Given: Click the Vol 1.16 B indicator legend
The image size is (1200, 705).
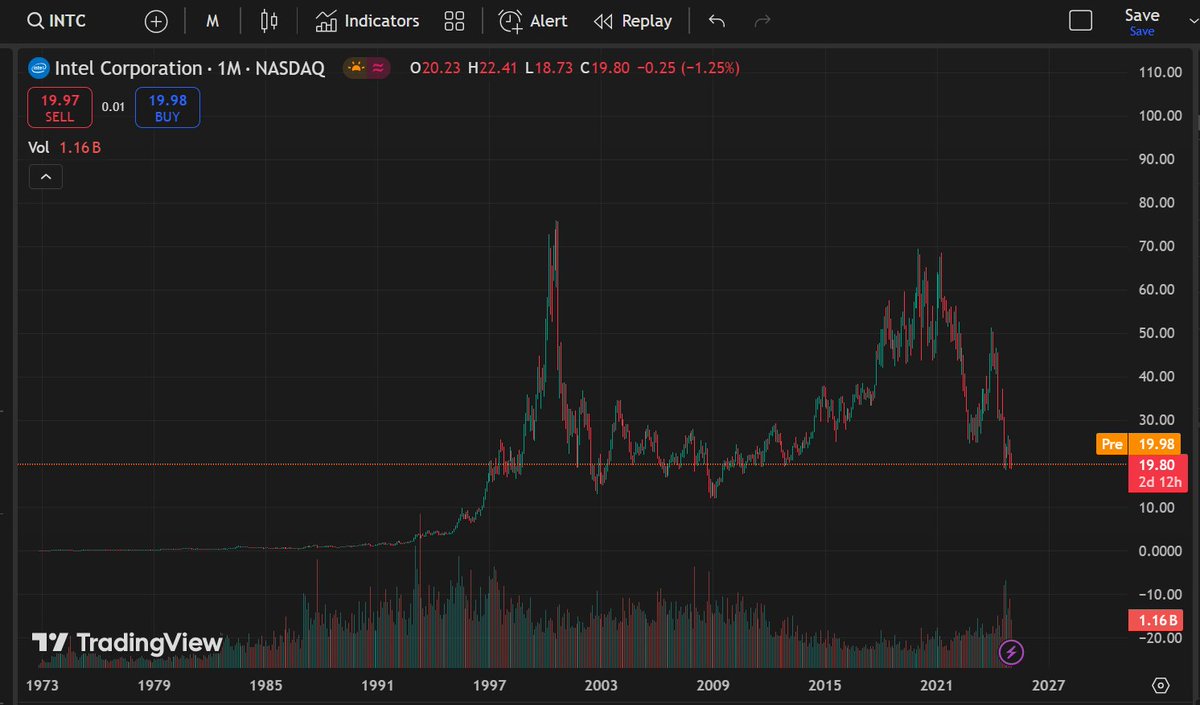Looking at the screenshot, I should 65,147.
